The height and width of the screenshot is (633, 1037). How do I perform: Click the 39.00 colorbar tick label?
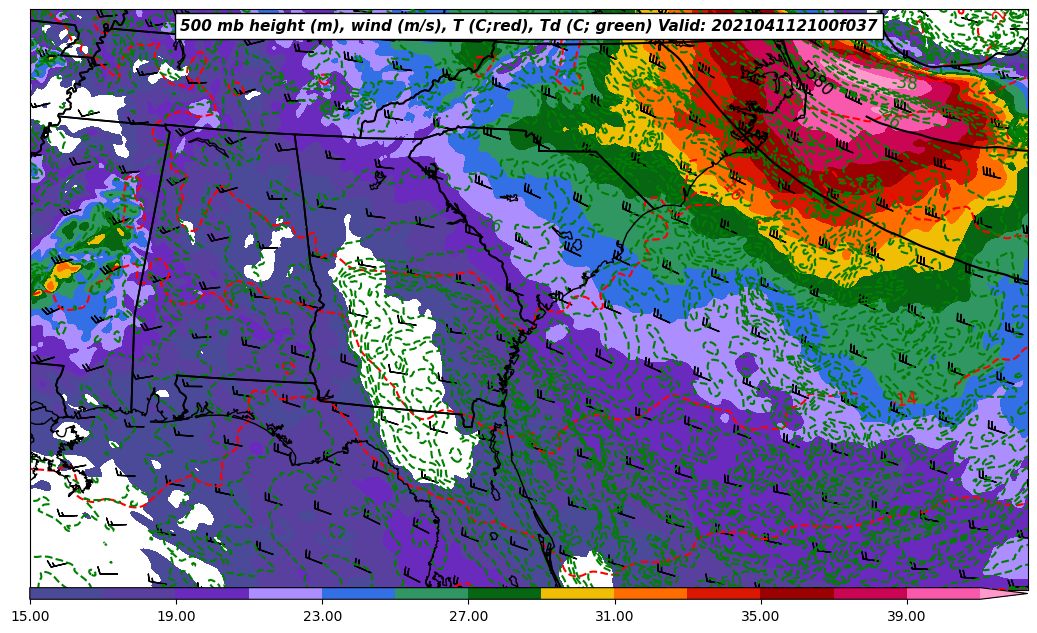(x=907, y=616)
